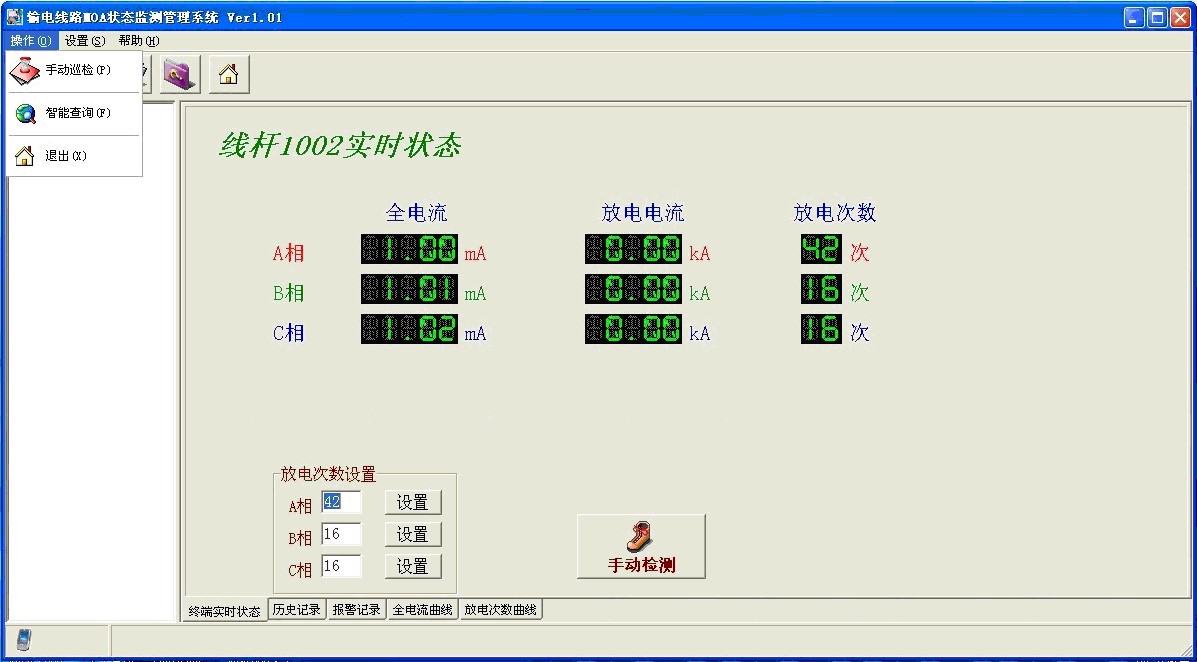The width and height of the screenshot is (1197, 662).
Task: Select 手动巡检 from the open menu
Action: [76, 71]
